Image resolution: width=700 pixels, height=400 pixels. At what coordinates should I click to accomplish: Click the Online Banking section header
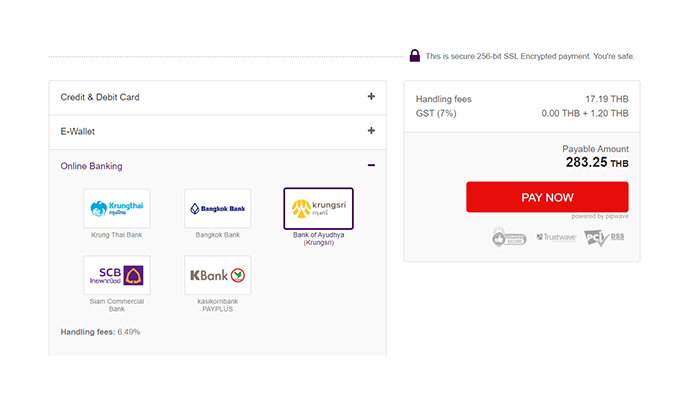click(x=92, y=166)
